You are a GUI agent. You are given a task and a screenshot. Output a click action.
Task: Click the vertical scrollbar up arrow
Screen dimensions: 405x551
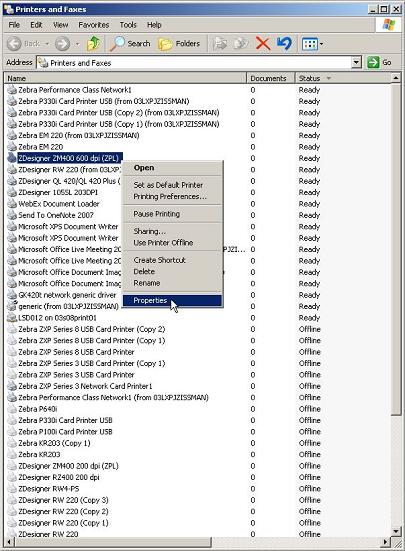[x=396, y=78]
